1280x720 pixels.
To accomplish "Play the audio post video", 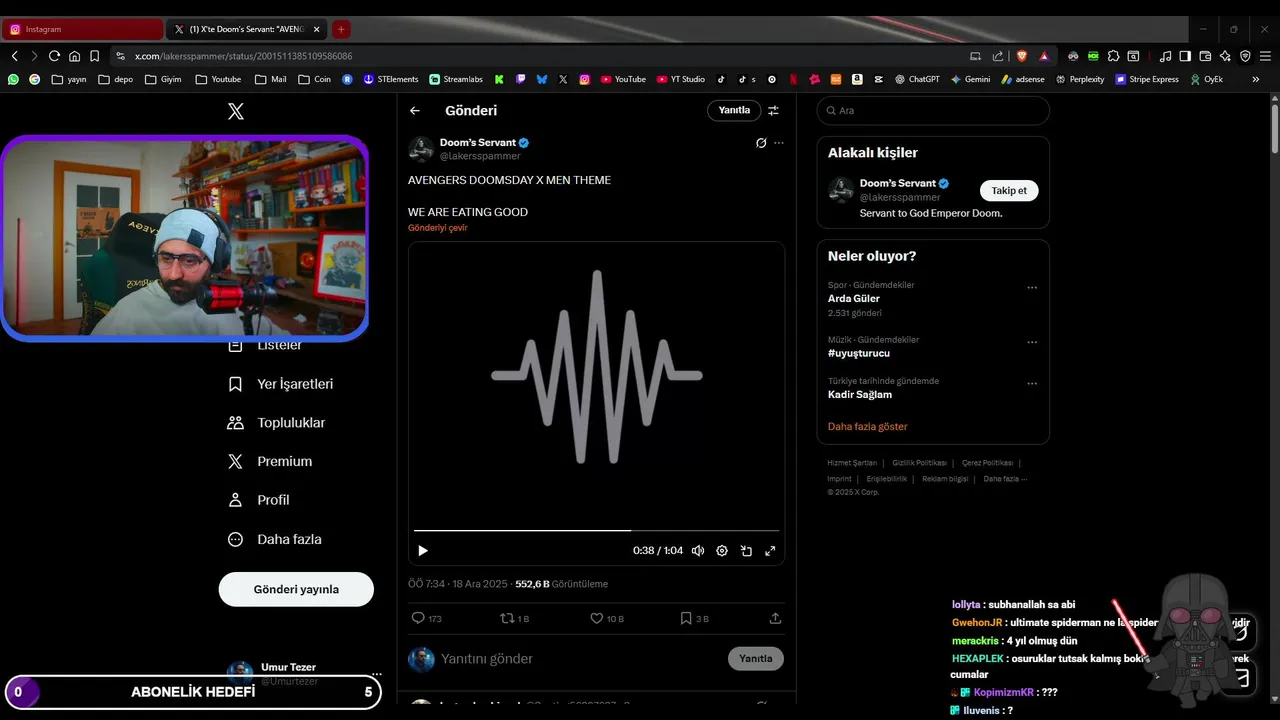I will click(x=423, y=551).
